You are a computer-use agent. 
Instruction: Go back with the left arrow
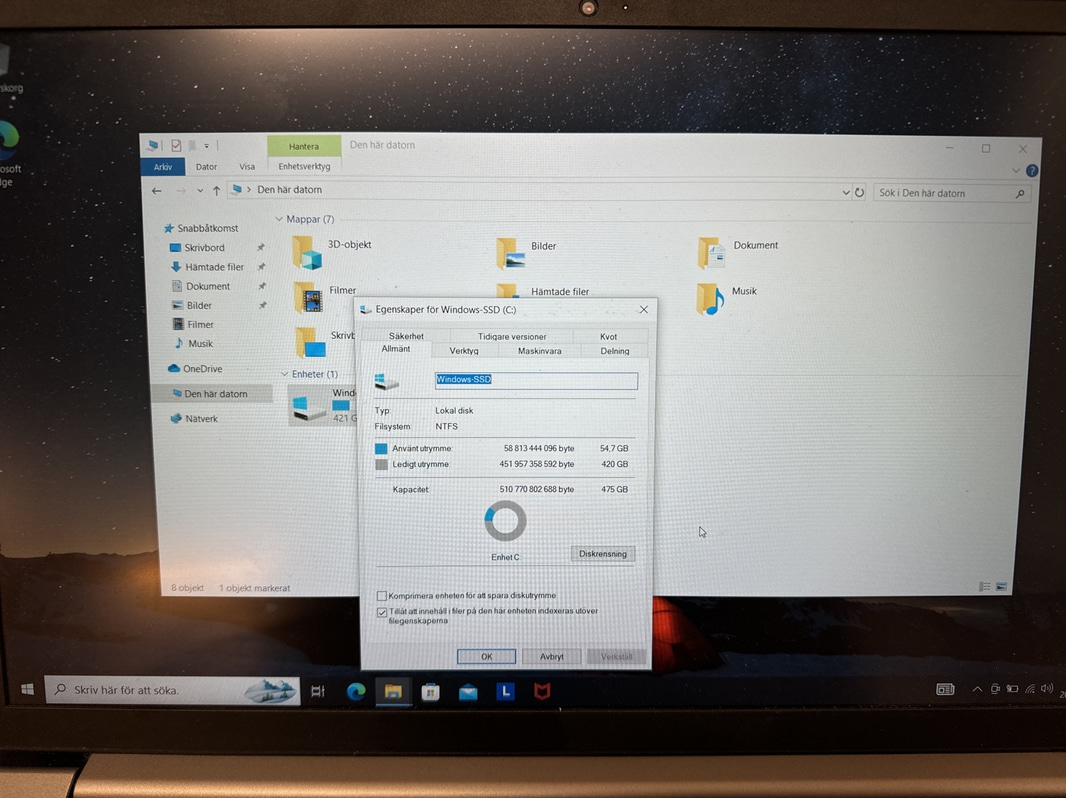coord(157,191)
